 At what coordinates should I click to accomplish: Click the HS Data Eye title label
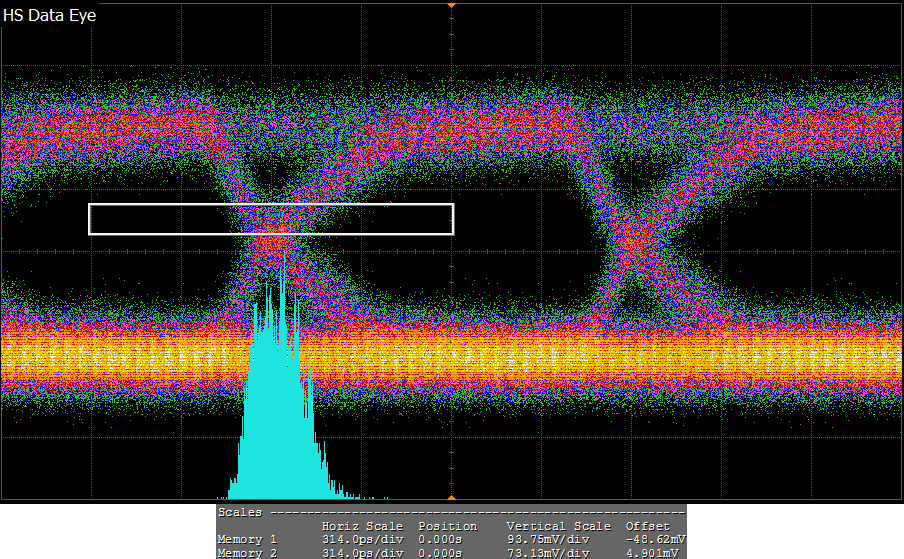click(x=50, y=16)
